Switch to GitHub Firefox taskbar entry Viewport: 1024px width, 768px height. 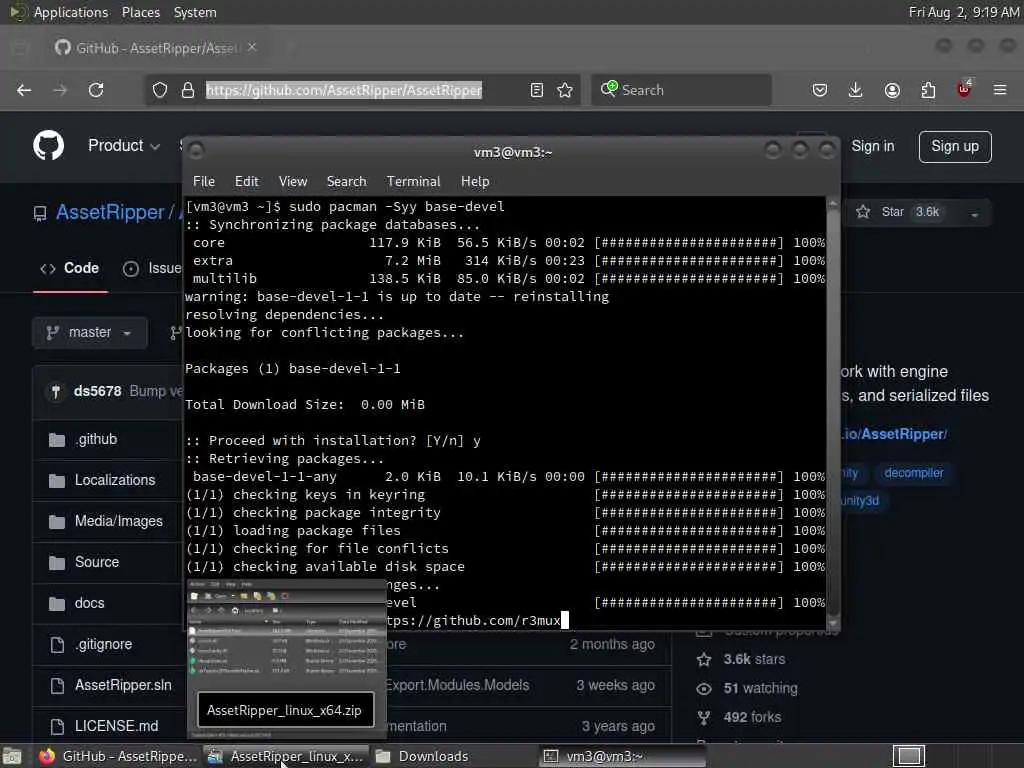[118, 756]
